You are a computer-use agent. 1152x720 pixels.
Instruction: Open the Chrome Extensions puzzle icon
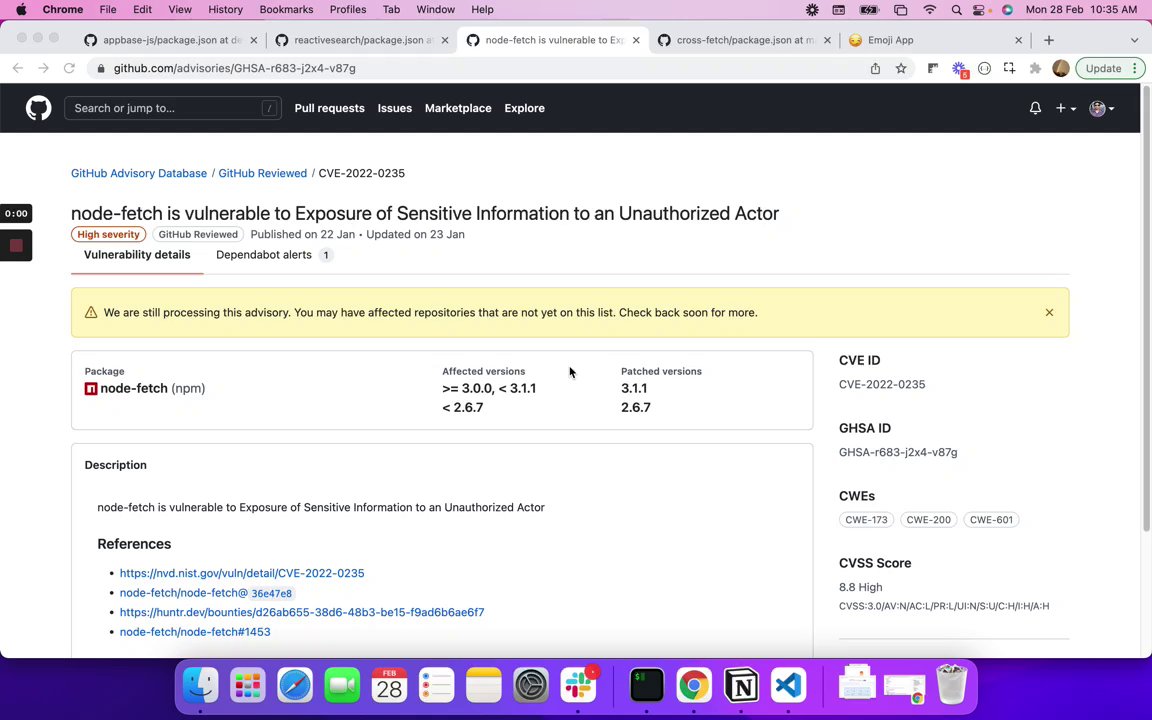point(1035,68)
